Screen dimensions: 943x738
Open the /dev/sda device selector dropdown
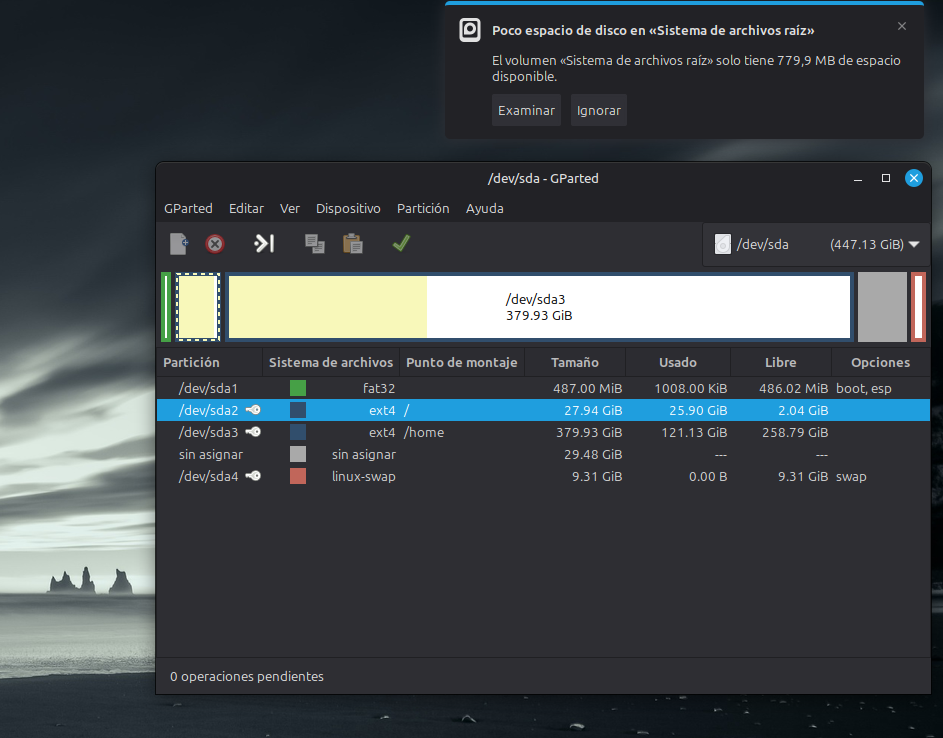tap(816, 244)
